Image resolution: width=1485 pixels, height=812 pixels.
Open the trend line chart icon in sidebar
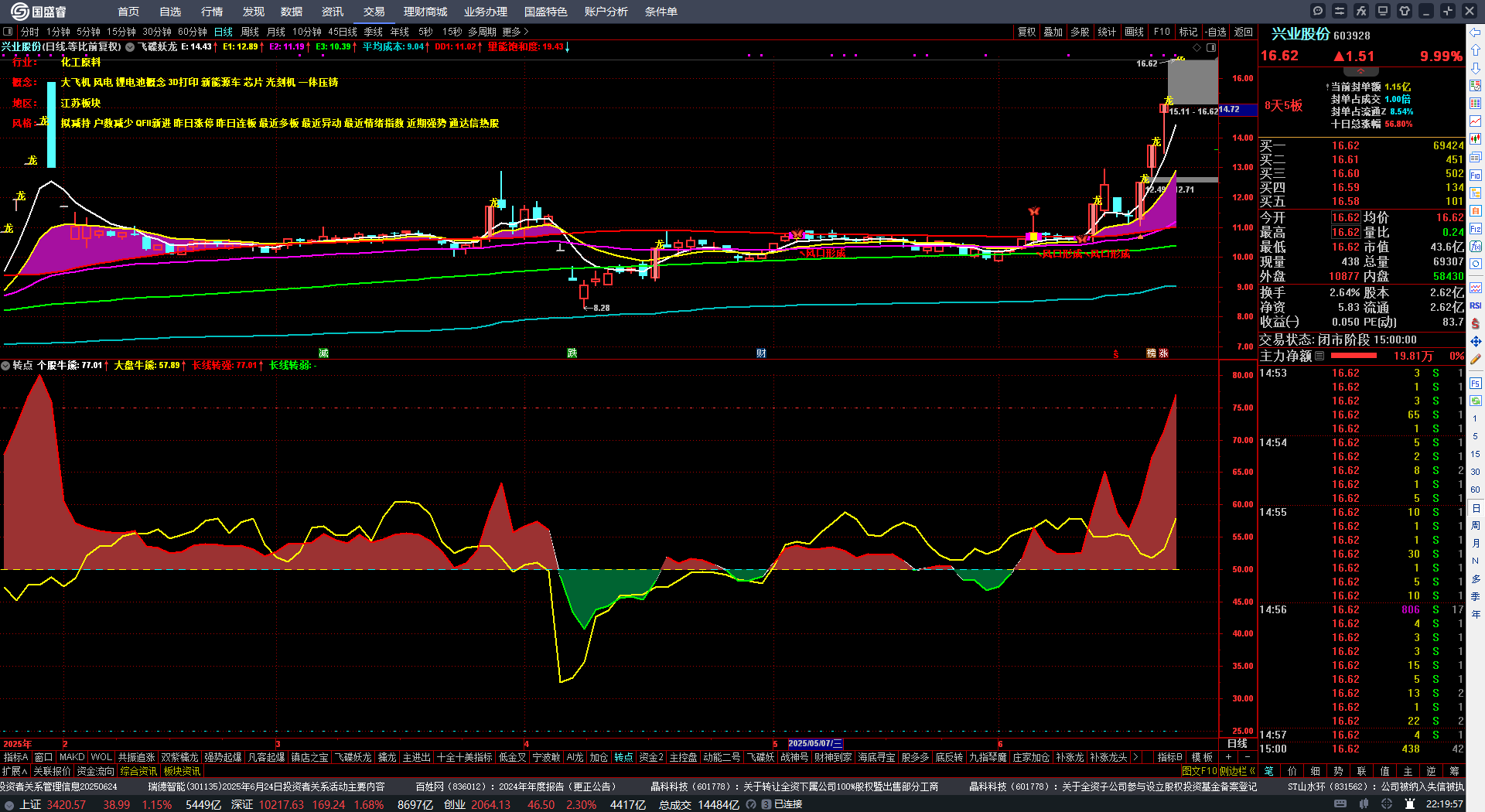click(1476, 121)
